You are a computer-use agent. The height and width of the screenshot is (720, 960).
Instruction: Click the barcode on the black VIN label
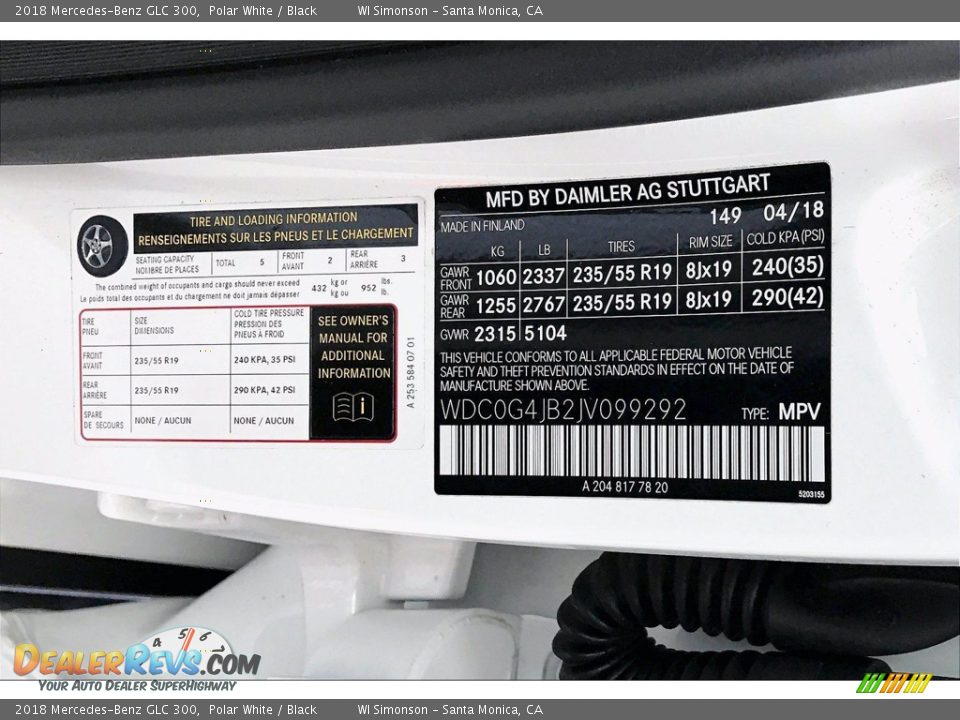click(x=631, y=453)
